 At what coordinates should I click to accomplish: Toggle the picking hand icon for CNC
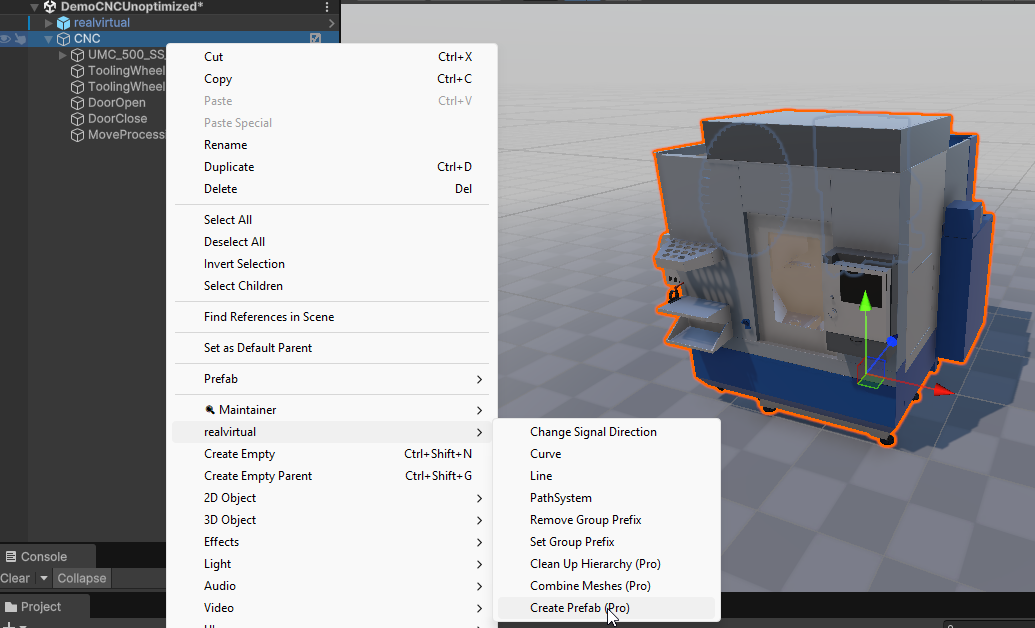point(20,39)
